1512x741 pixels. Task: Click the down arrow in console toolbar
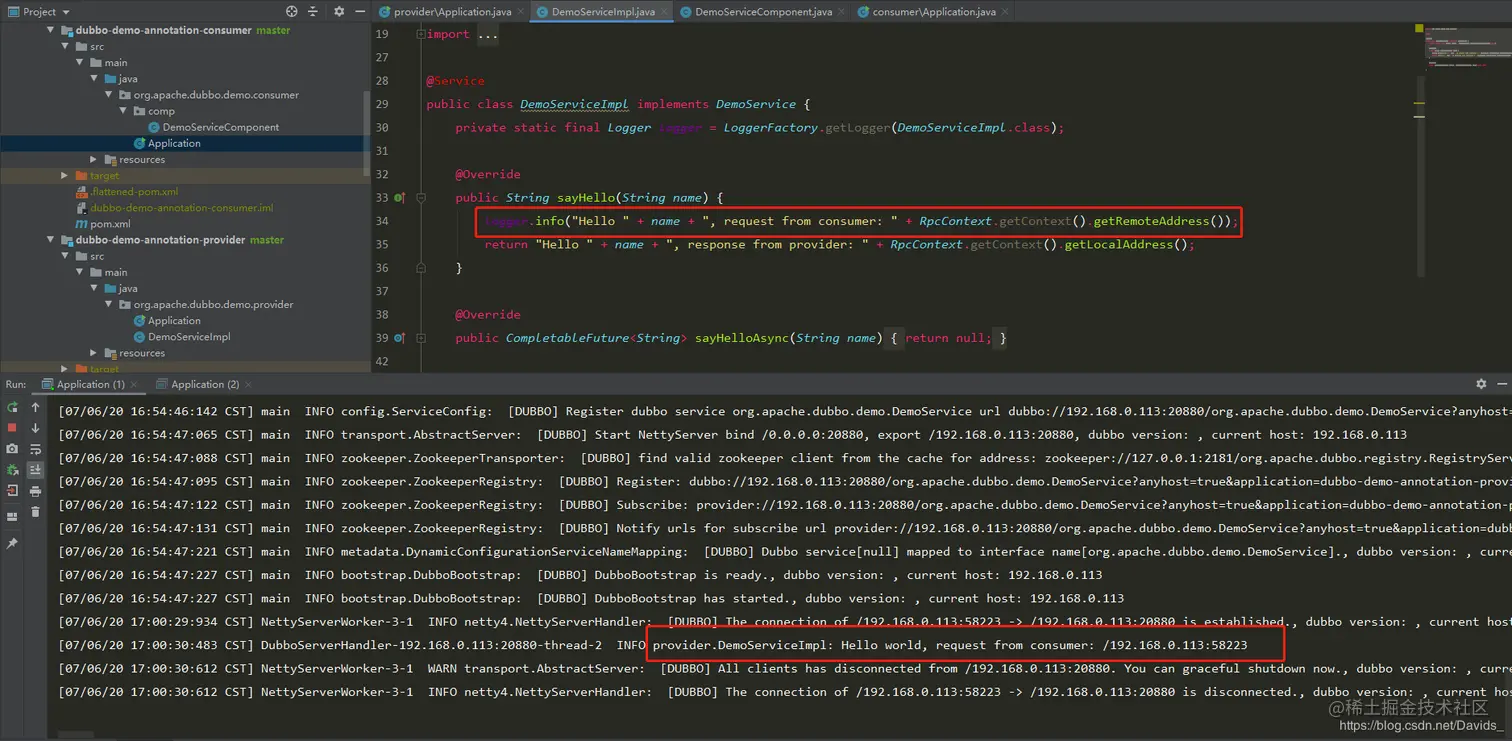tap(35, 428)
